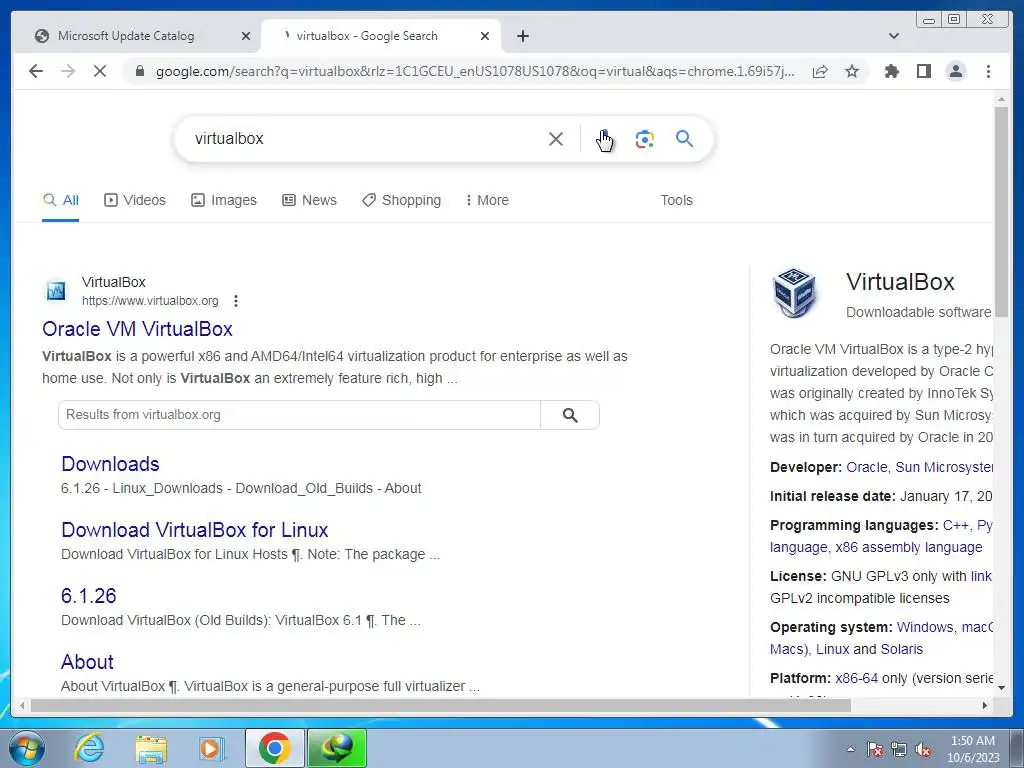Open the Chrome three-dot menu
Image resolution: width=1024 pixels, height=768 pixels.
tap(988, 71)
